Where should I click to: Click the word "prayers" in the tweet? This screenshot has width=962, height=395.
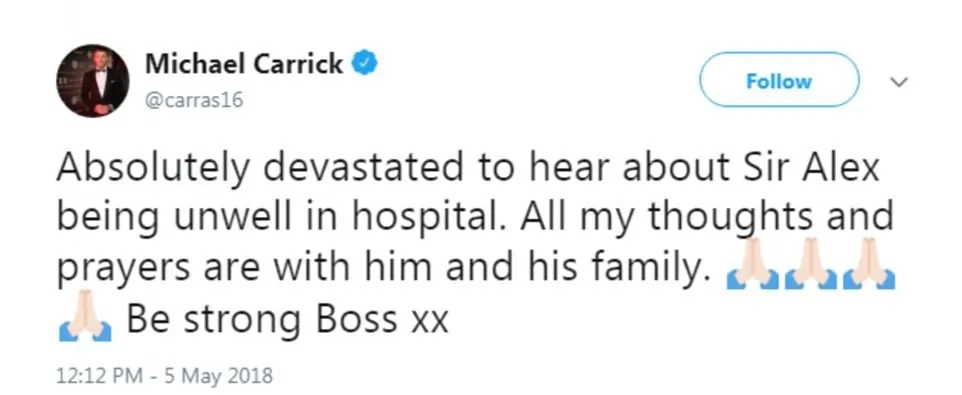coord(125,269)
